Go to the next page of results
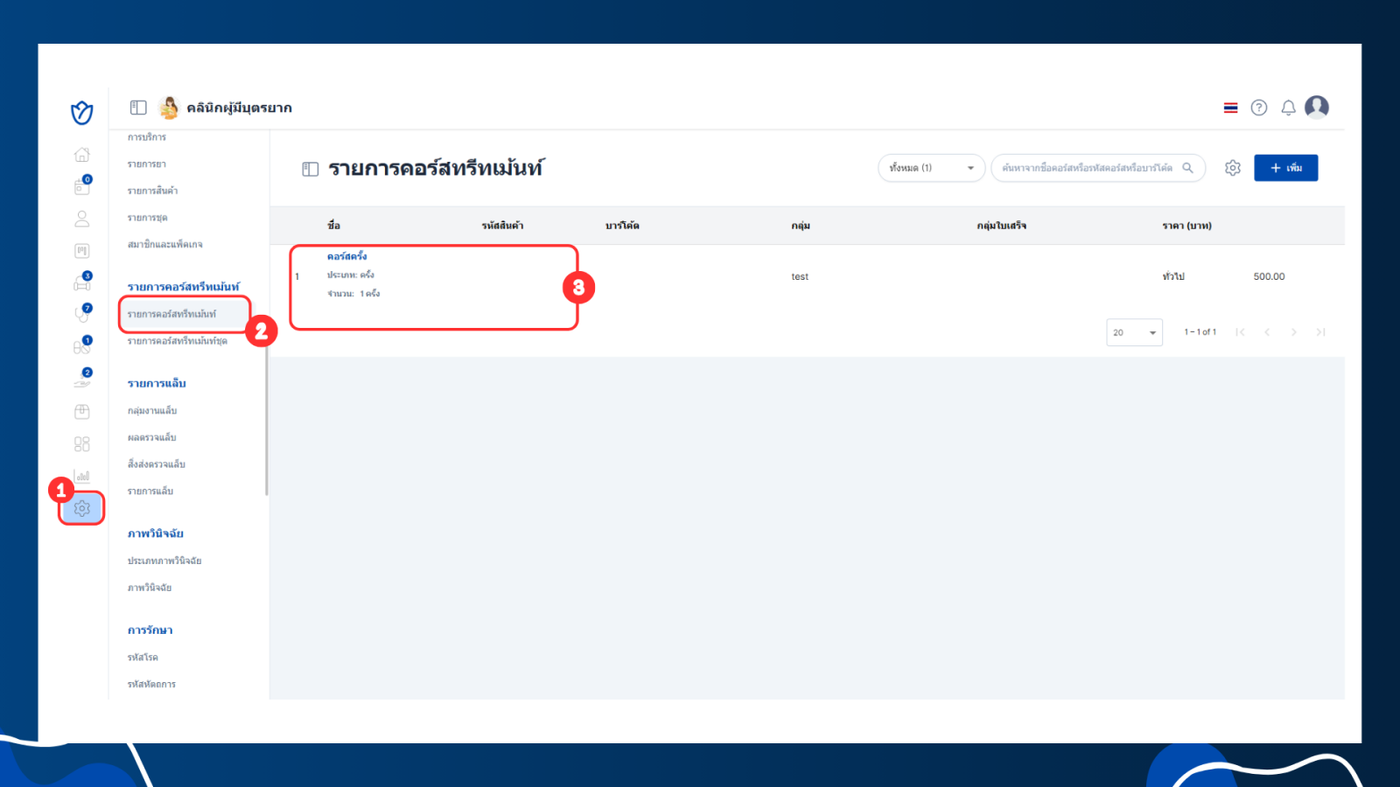 point(1294,332)
